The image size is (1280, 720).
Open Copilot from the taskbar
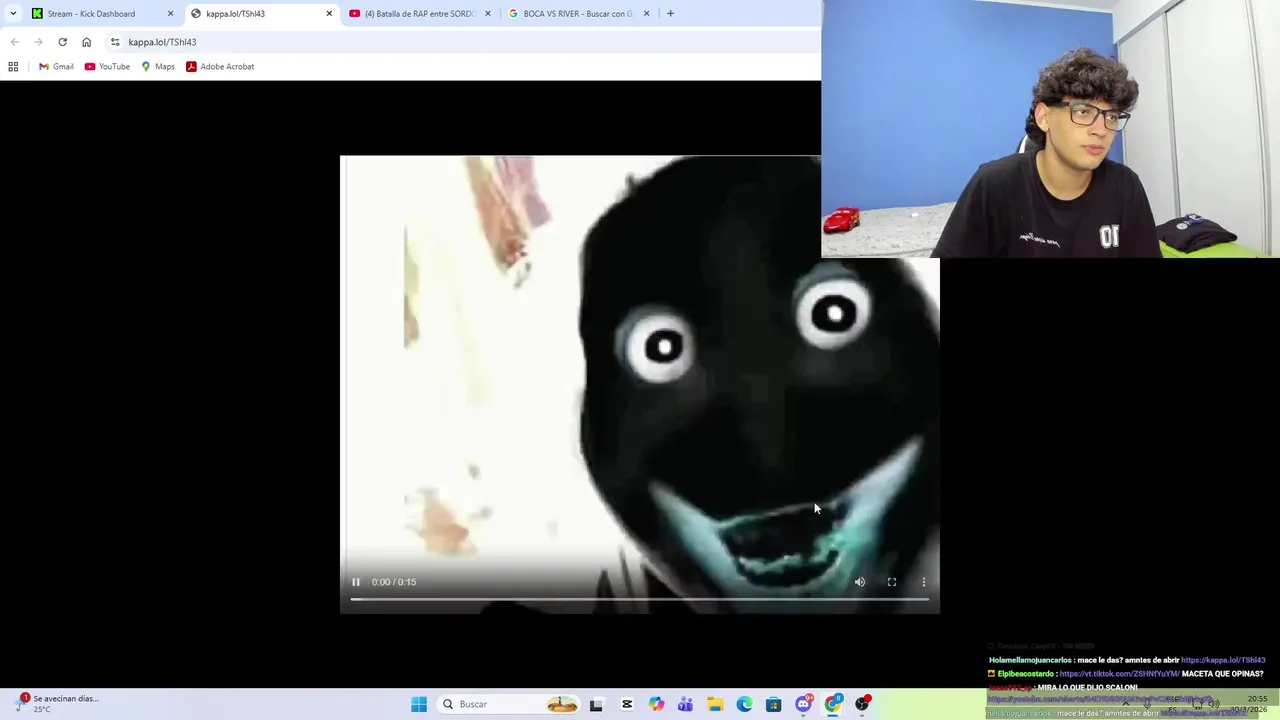pos(656,704)
